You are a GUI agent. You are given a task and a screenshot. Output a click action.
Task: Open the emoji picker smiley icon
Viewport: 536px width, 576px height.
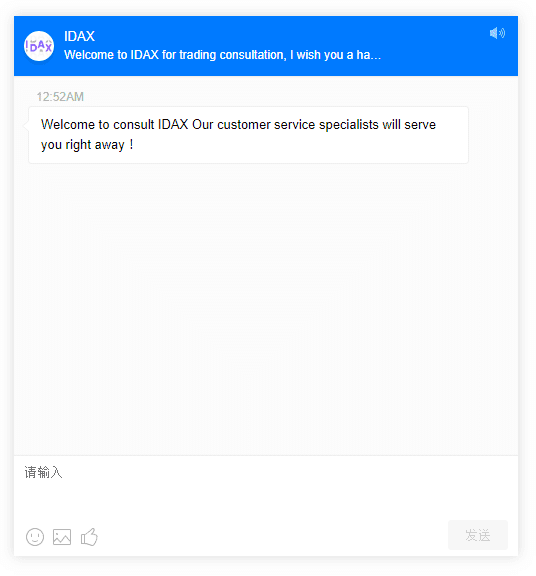click(x=35, y=537)
